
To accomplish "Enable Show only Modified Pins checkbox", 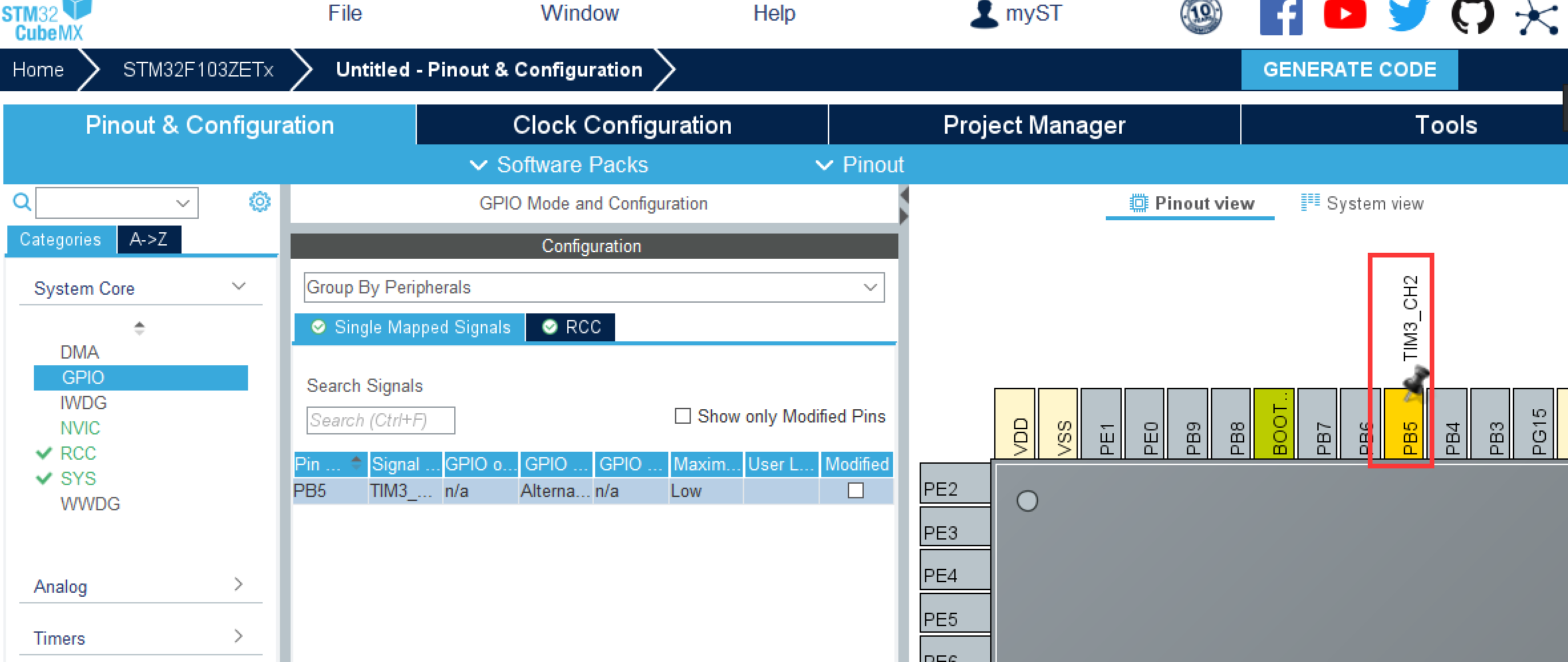I will (x=683, y=416).
